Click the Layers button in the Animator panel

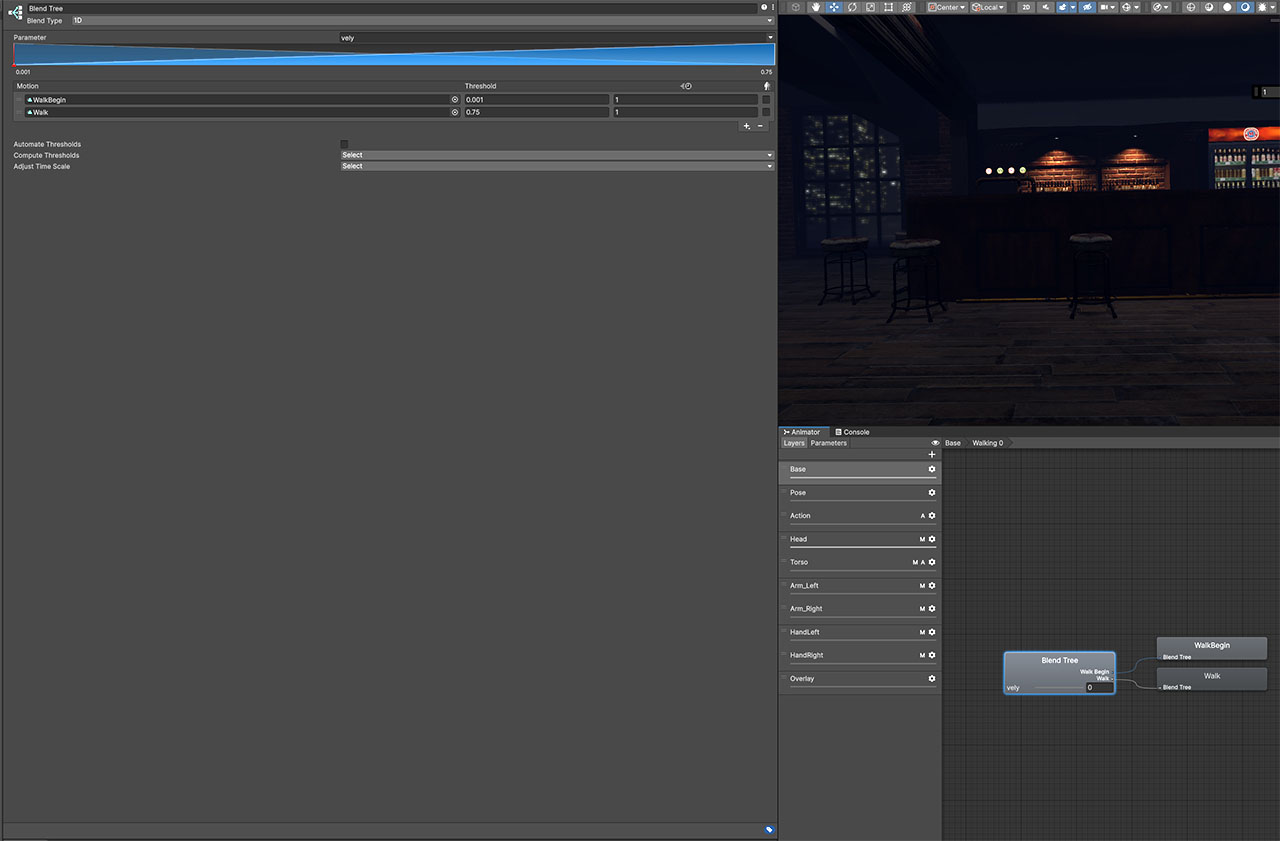click(x=793, y=442)
